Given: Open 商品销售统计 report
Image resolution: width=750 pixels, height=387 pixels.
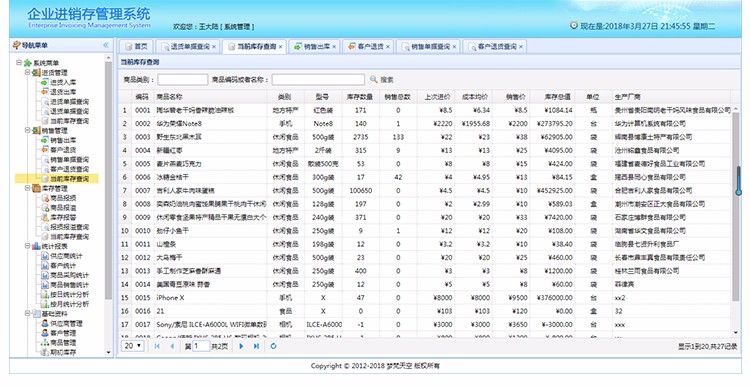Looking at the screenshot, I should pos(69,285).
